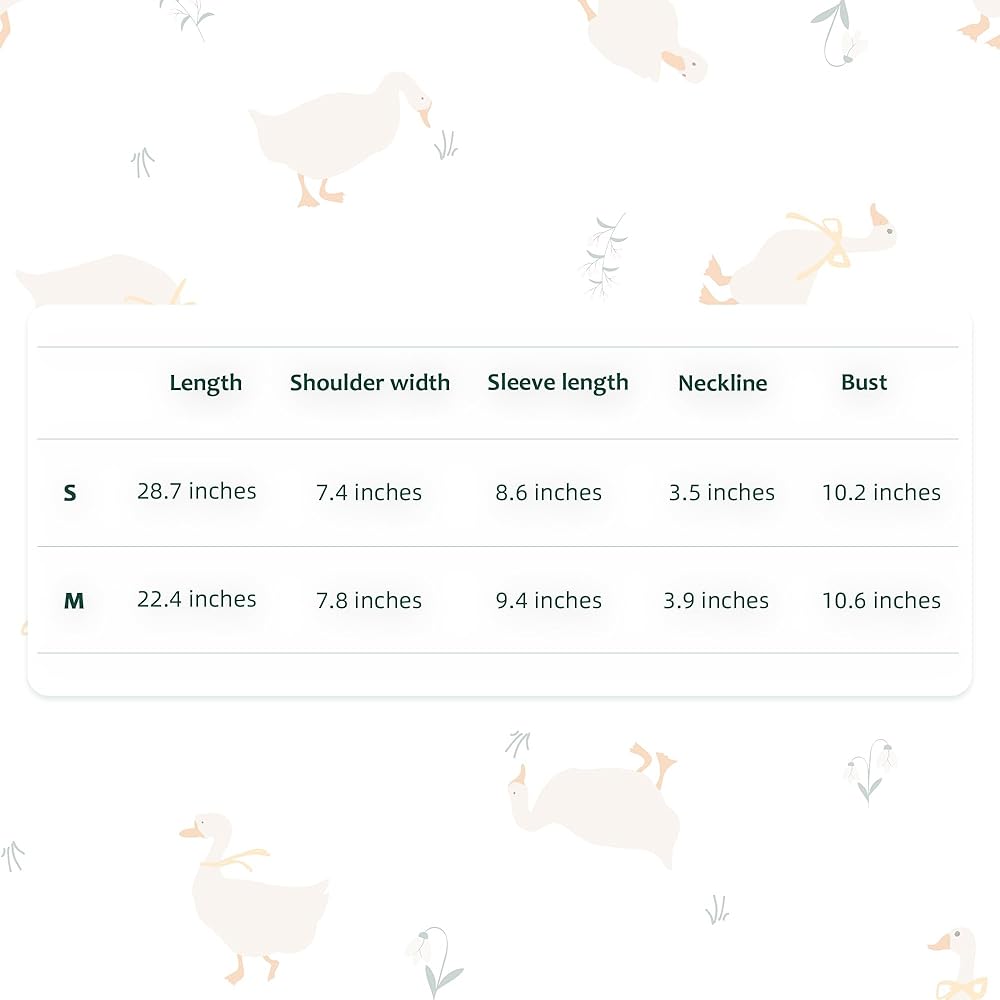
Task: Click the goose pecking at grass
Action: click(x=338, y=135)
